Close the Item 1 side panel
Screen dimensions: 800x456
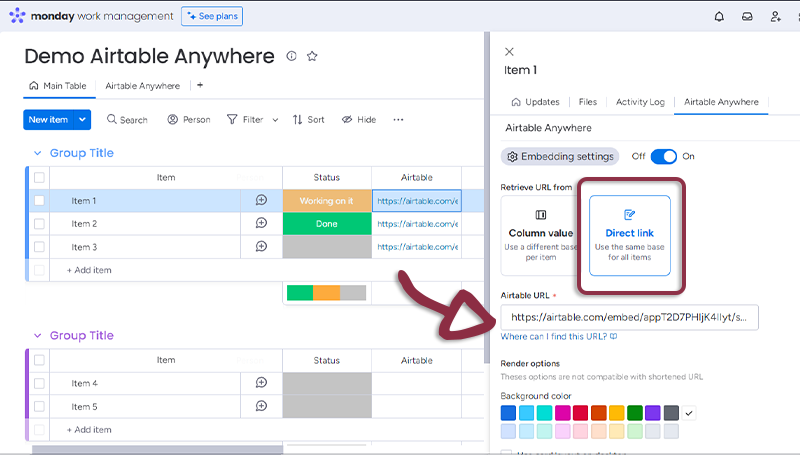(510, 51)
